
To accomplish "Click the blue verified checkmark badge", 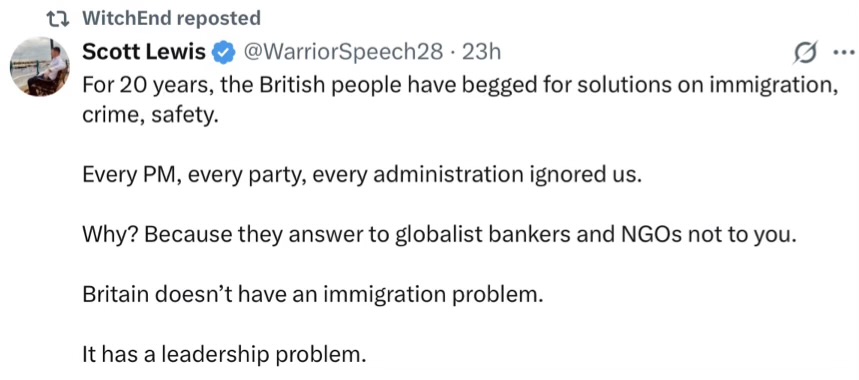I will point(224,53).
